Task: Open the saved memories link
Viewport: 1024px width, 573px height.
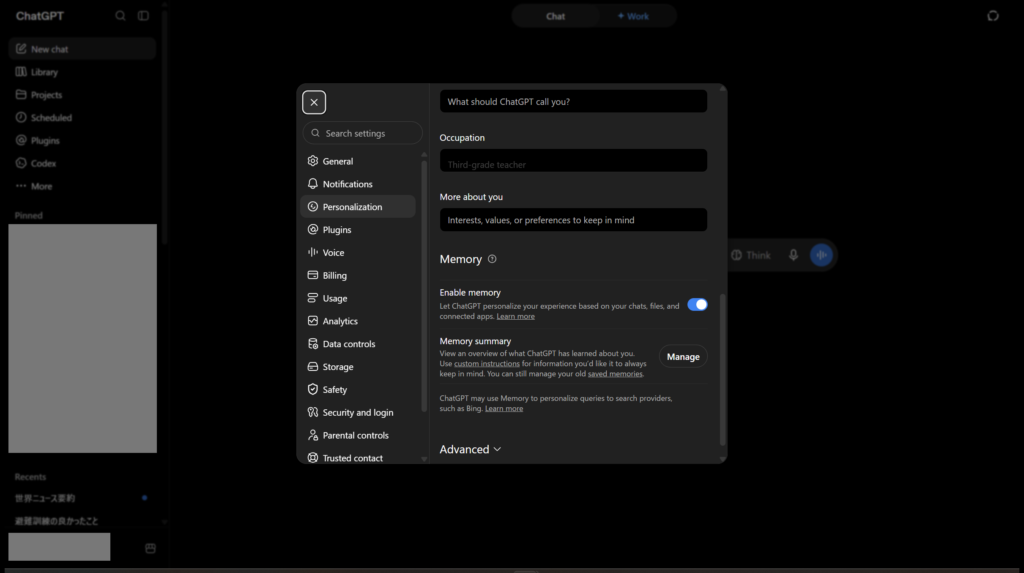Action: click(x=615, y=374)
